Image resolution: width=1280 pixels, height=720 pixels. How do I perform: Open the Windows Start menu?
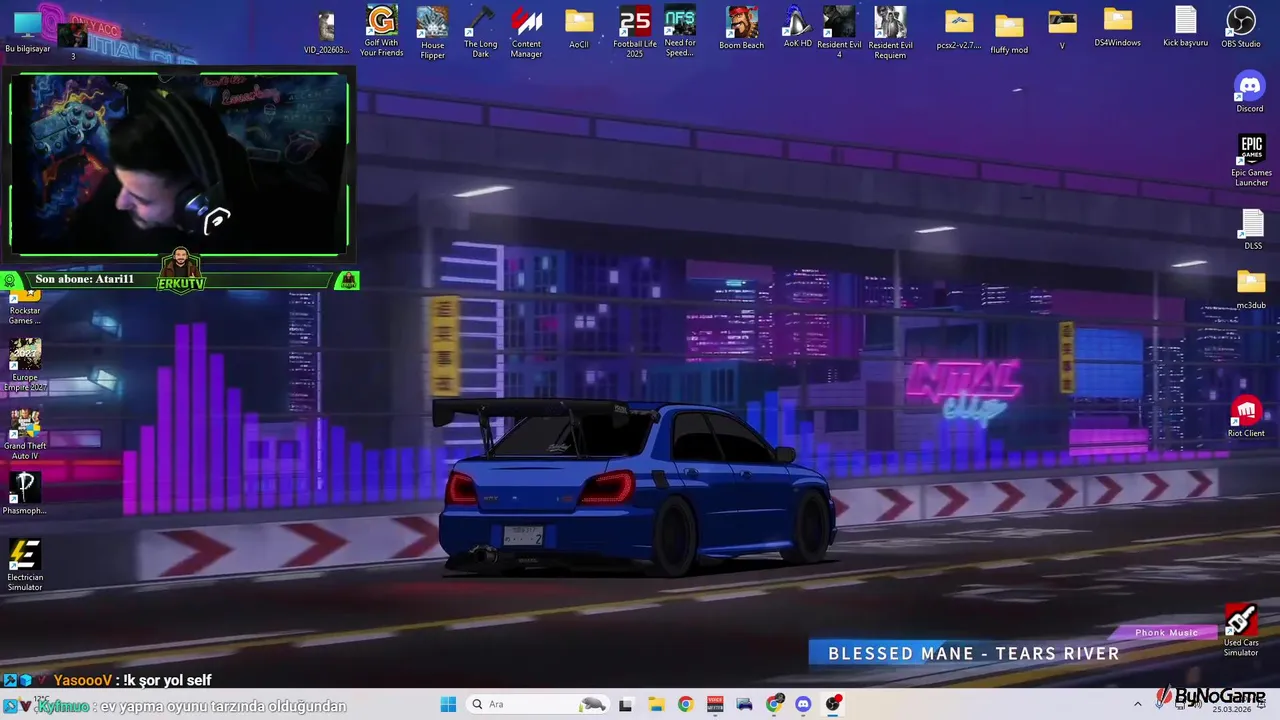tap(448, 704)
